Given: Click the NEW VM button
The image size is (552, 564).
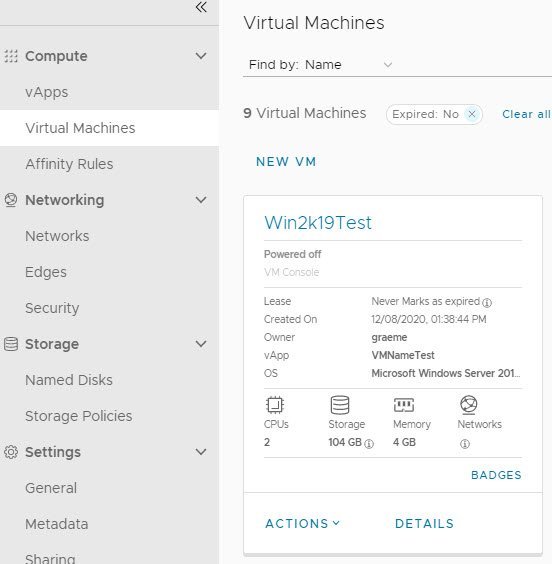Looking at the screenshot, I should (x=286, y=162).
